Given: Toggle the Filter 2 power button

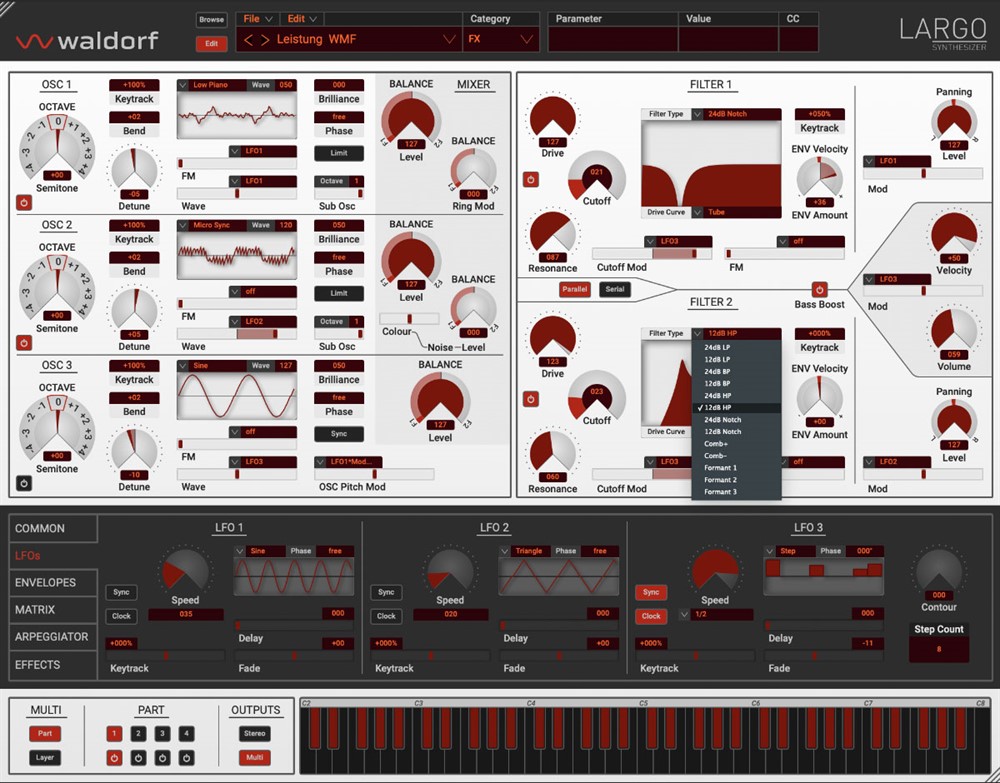Looking at the screenshot, I should [x=531, y=399].
